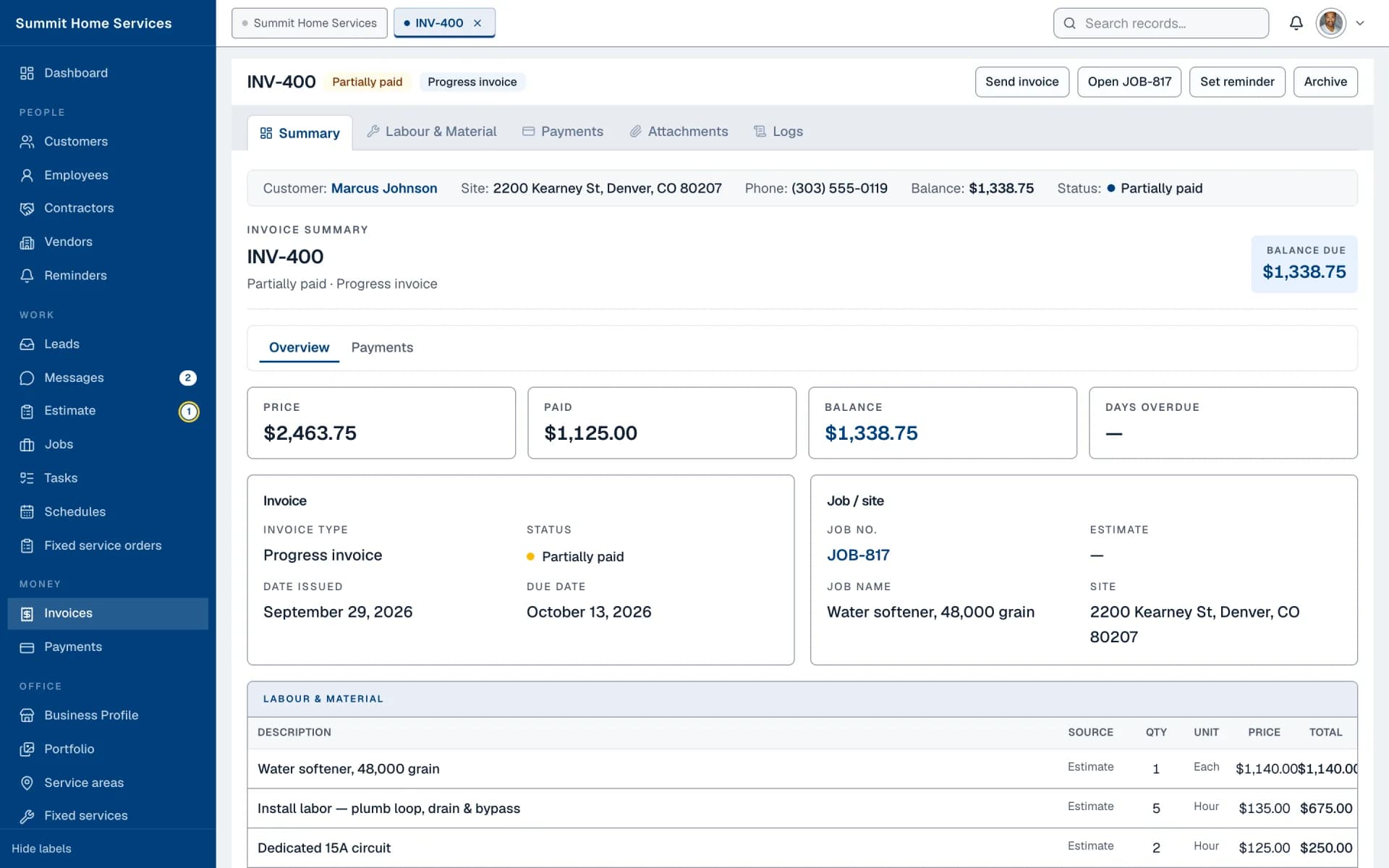Click 'Install labor — plumb loop, drain & bypass' row

pos(802,809)
